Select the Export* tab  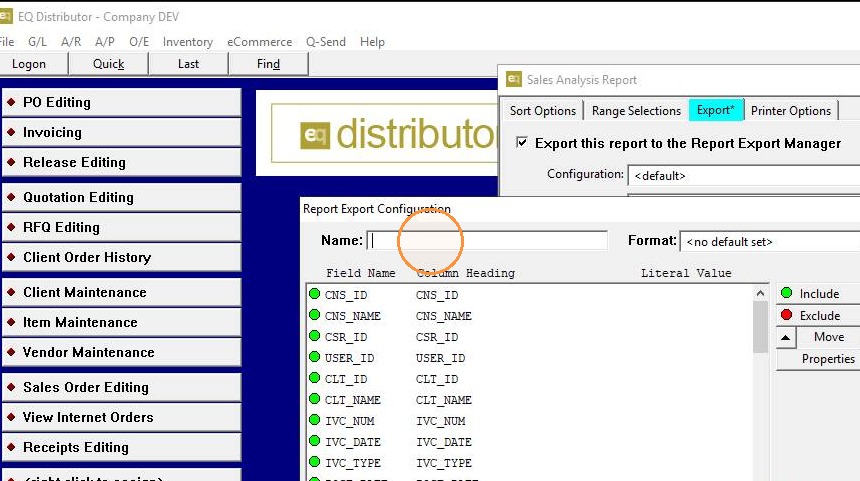716,110
